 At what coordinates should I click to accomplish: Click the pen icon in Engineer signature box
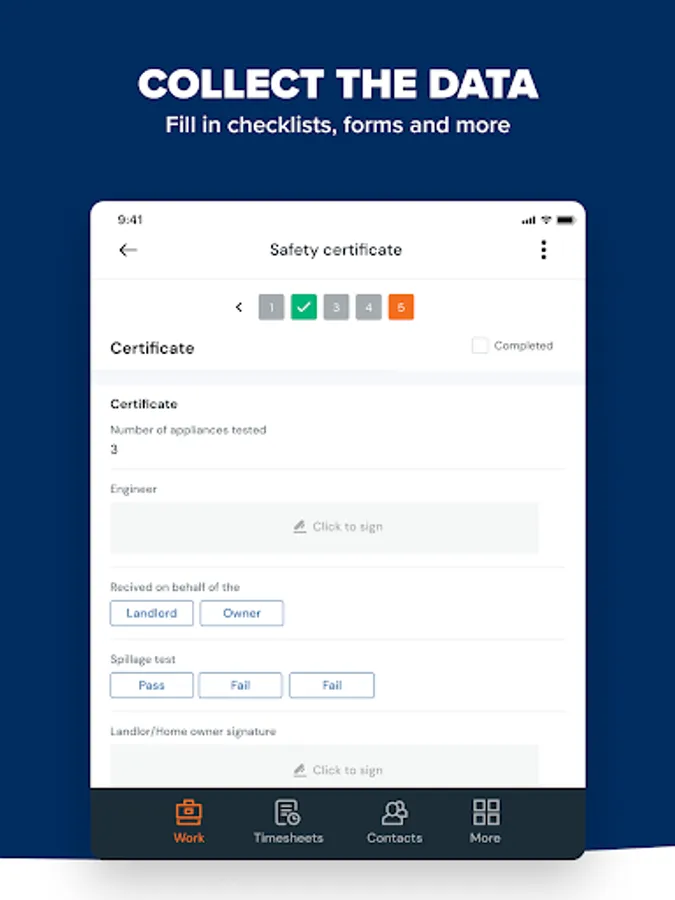coord(300,526)
